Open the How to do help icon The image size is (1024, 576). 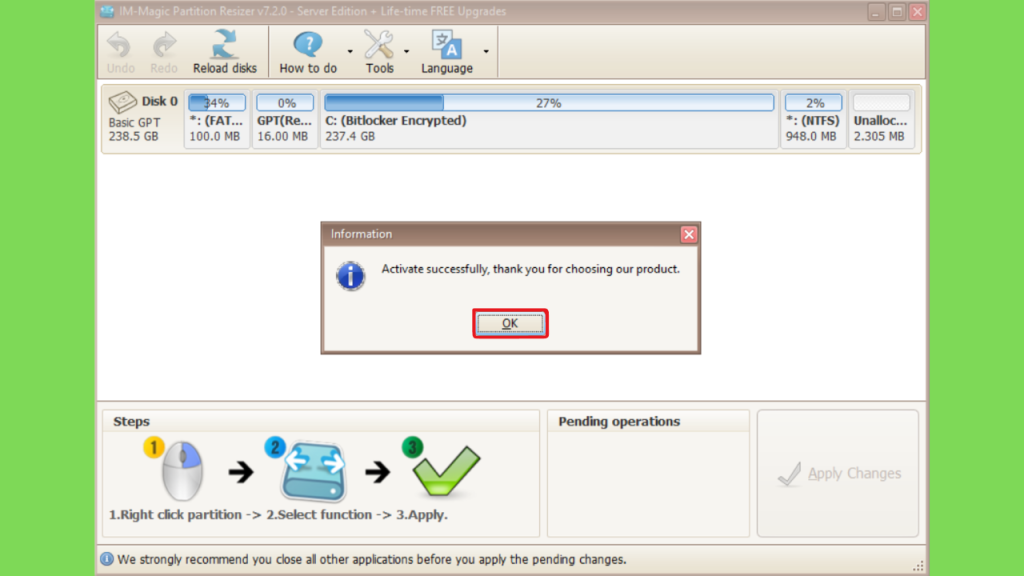tap(308, 44)
